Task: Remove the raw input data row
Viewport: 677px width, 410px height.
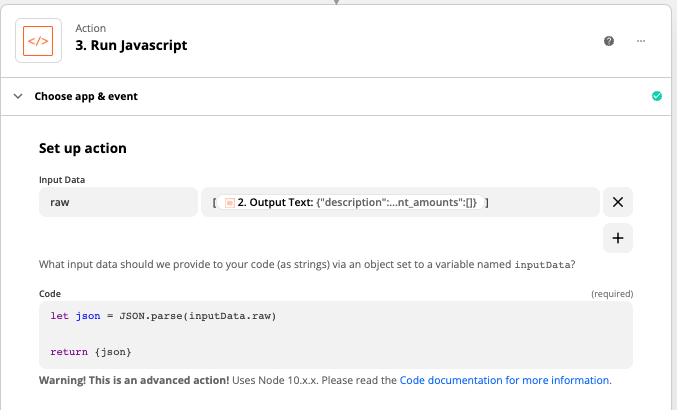Action: pyautogui.click(x=618, y=202)
